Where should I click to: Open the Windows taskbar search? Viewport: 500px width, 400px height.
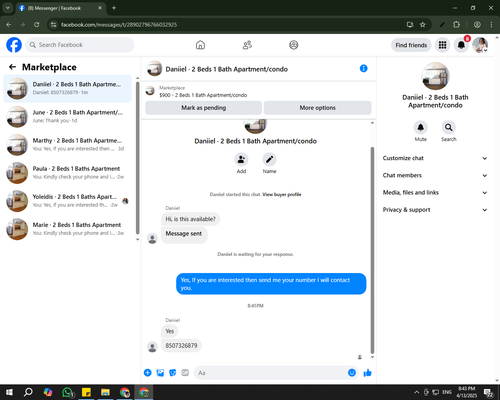pos(28,392)
